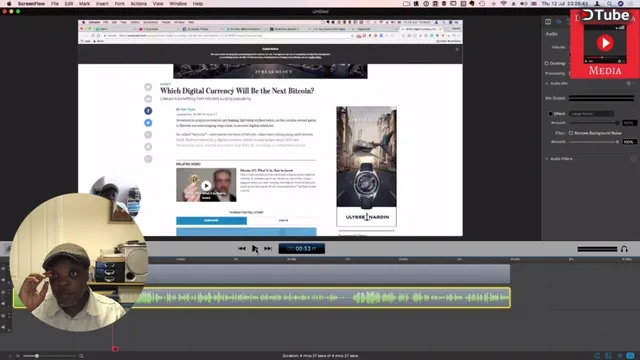640x360 pixels.
Task: Open the Window menu
Action: 178,4
